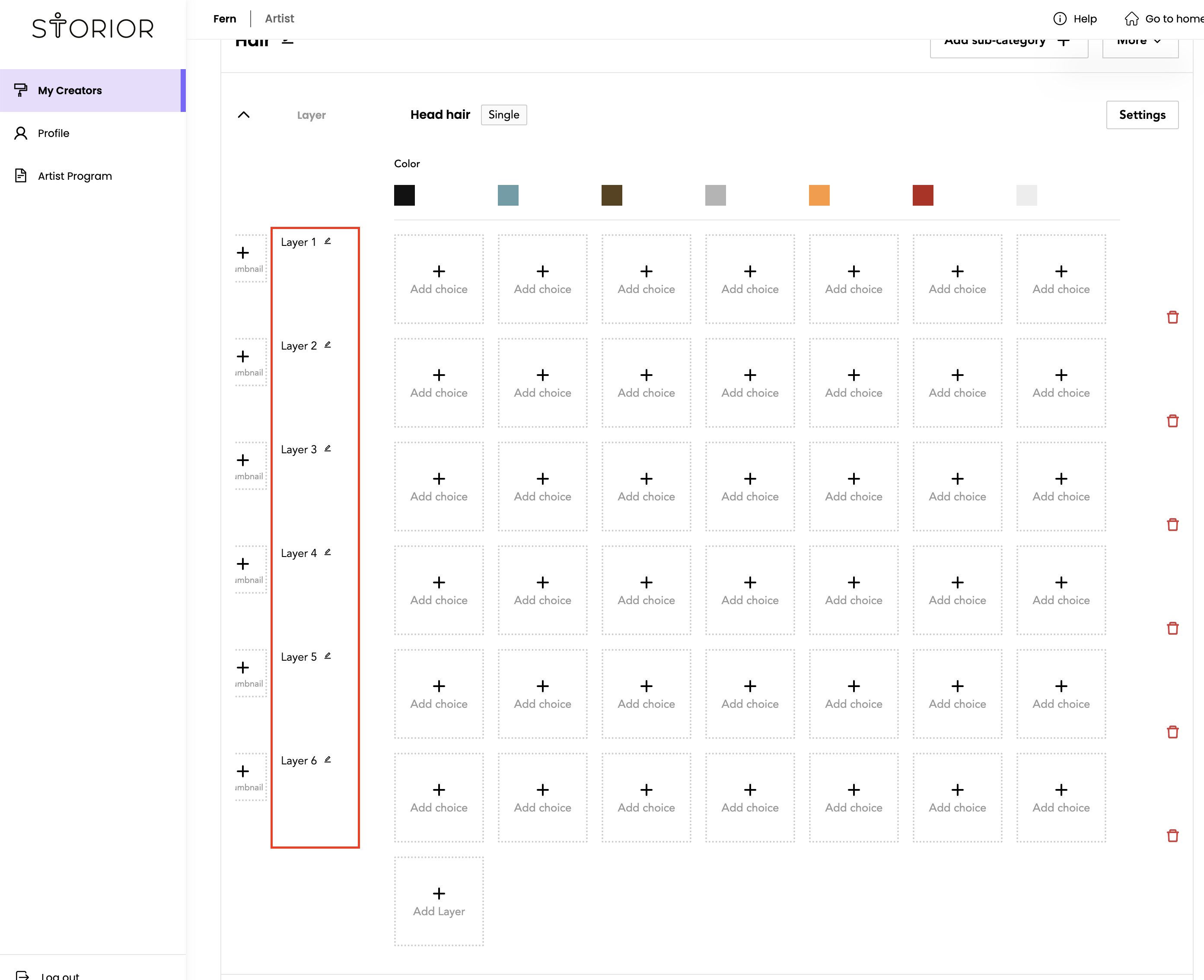The height and width of the screenshot is (980, 1204).
Task: Click the Add Layer tile
Action: coord(439,901)
